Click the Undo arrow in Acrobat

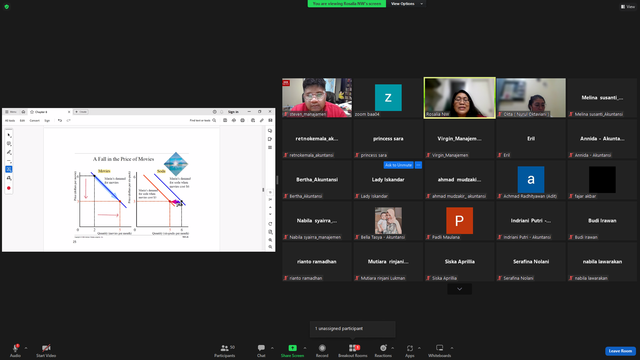pyautogui.click(x=60, y=120)
